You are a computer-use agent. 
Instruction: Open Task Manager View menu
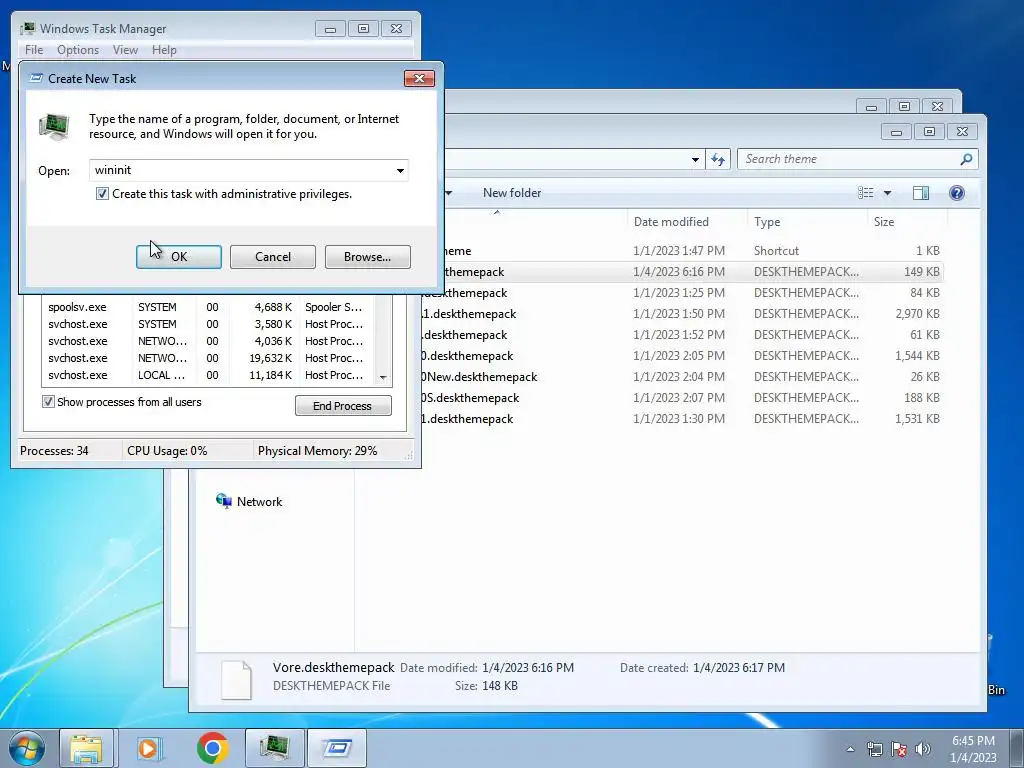pos(125,50)
